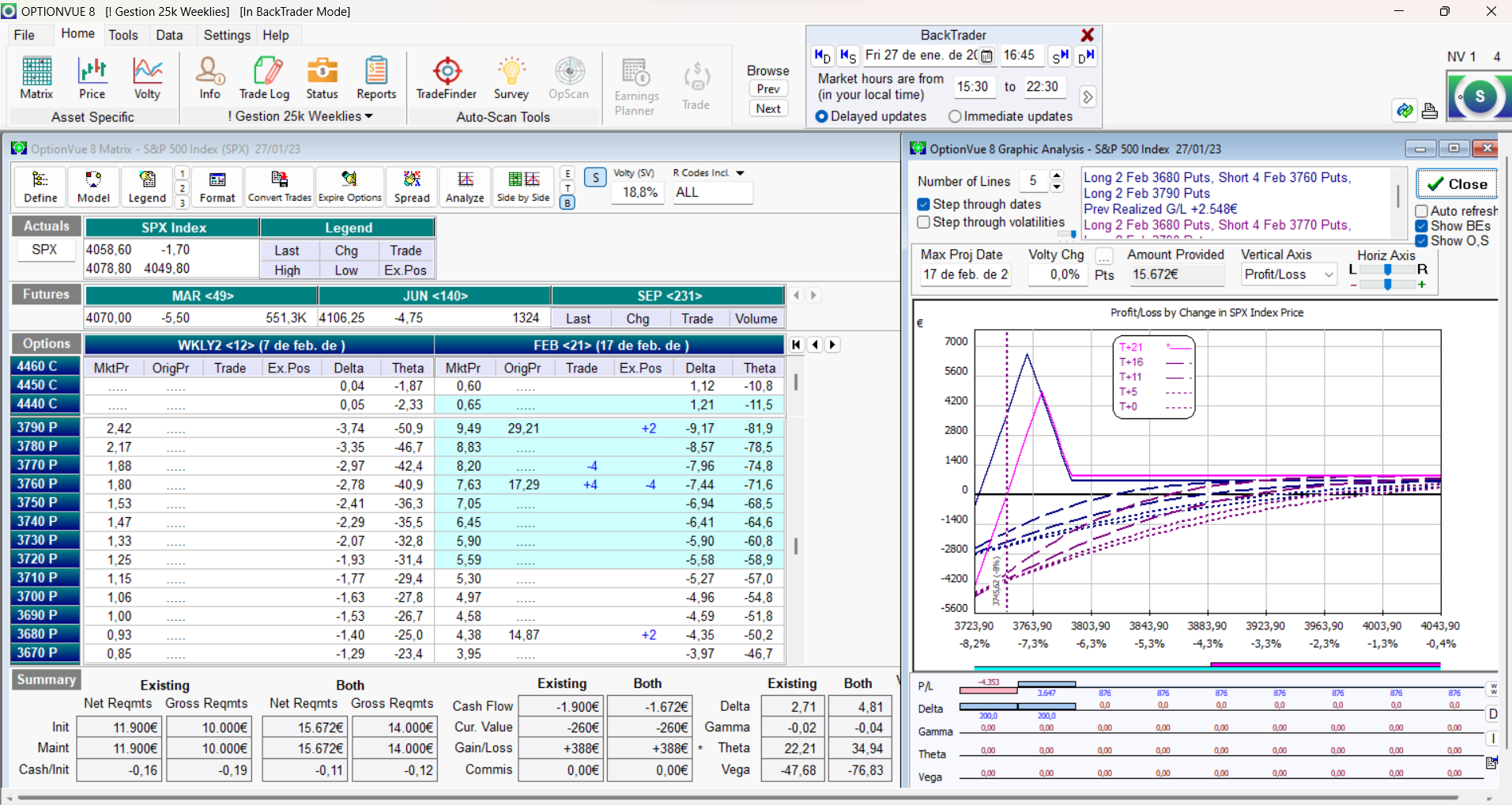The image size is (1512, 805).
Task: Open the Price chart icon
Action: (92, 77)
